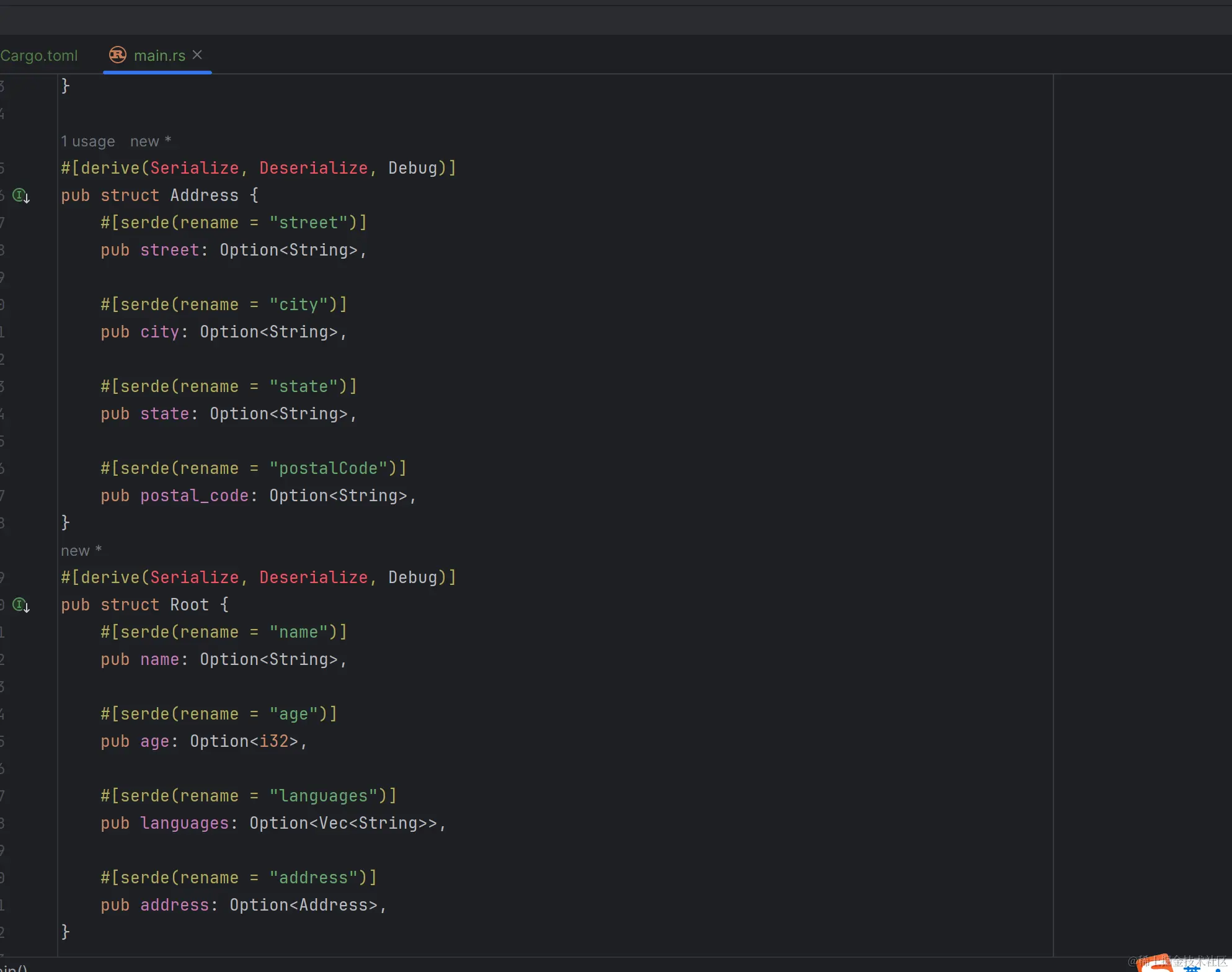Image resolution: width=1232 pixels, height=972 pixels.
Task: Click the Root struct name
Action: 190,605
